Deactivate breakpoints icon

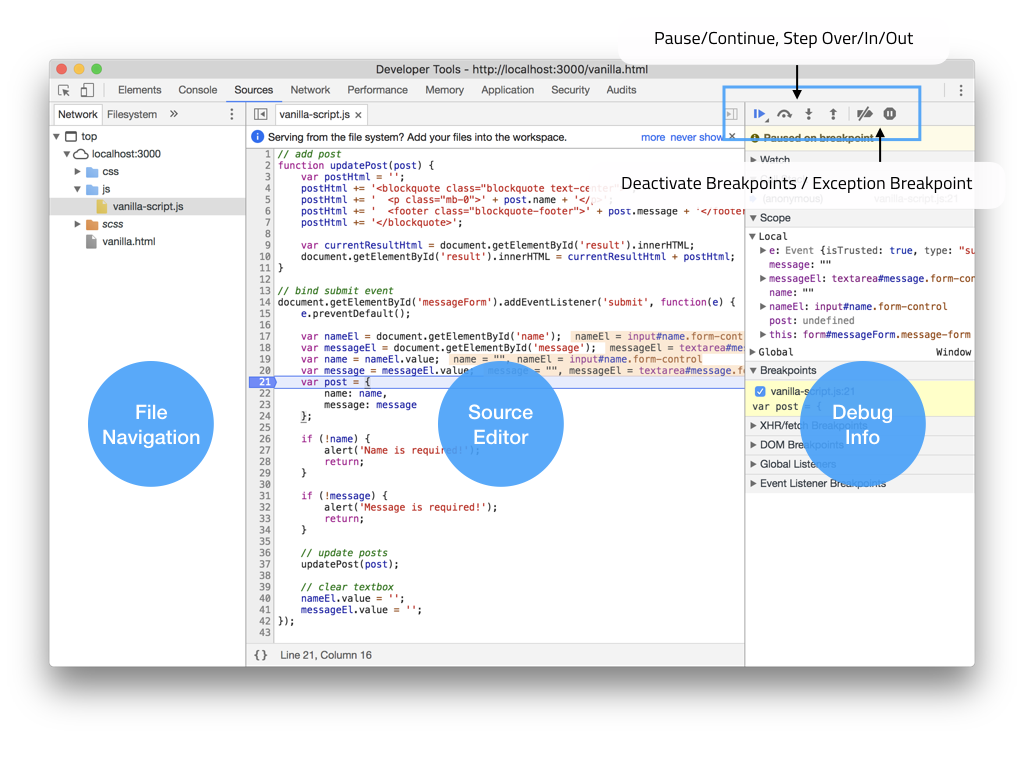865,114
